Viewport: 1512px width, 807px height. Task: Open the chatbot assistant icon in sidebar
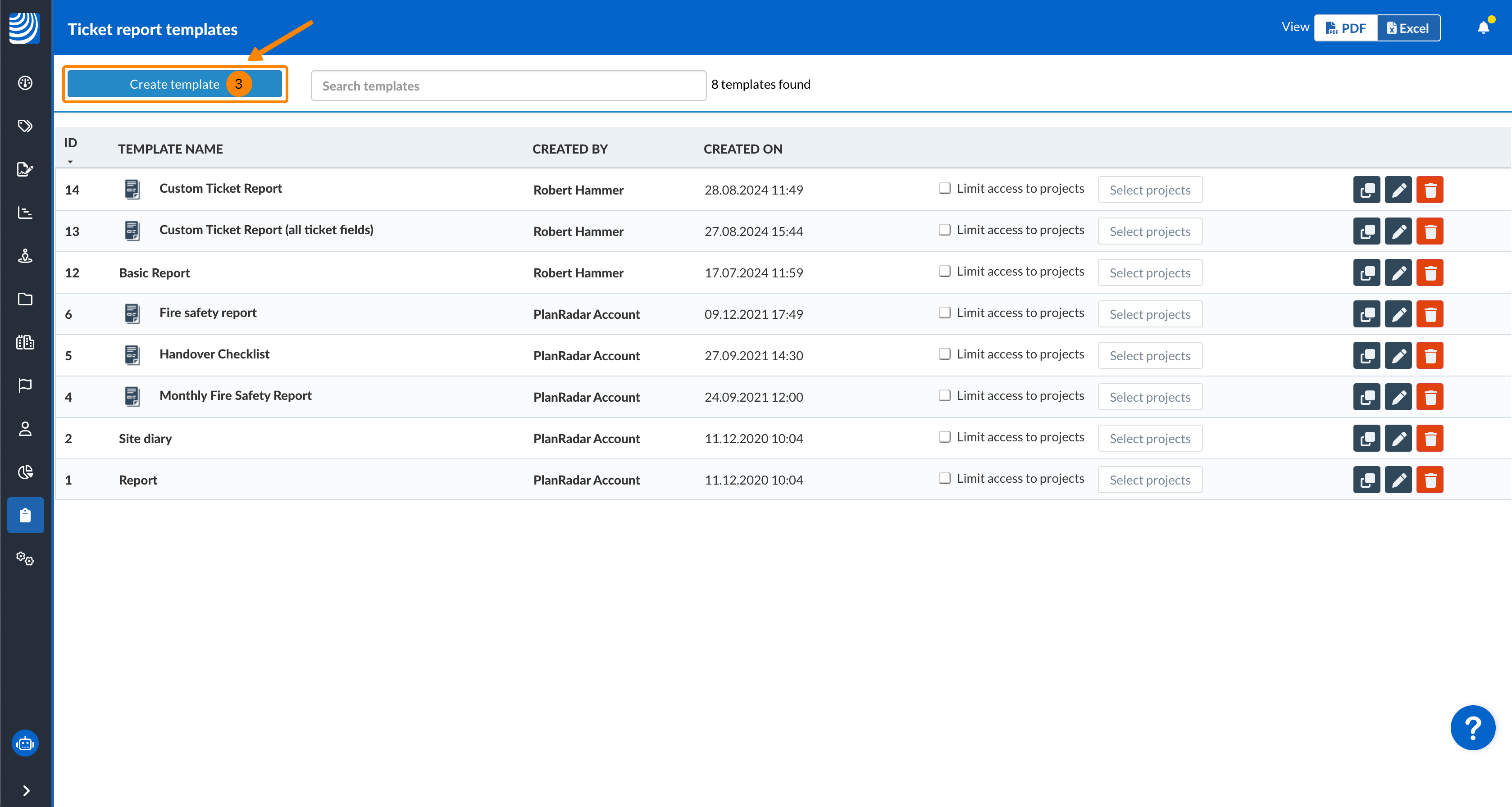click(25, 744)
